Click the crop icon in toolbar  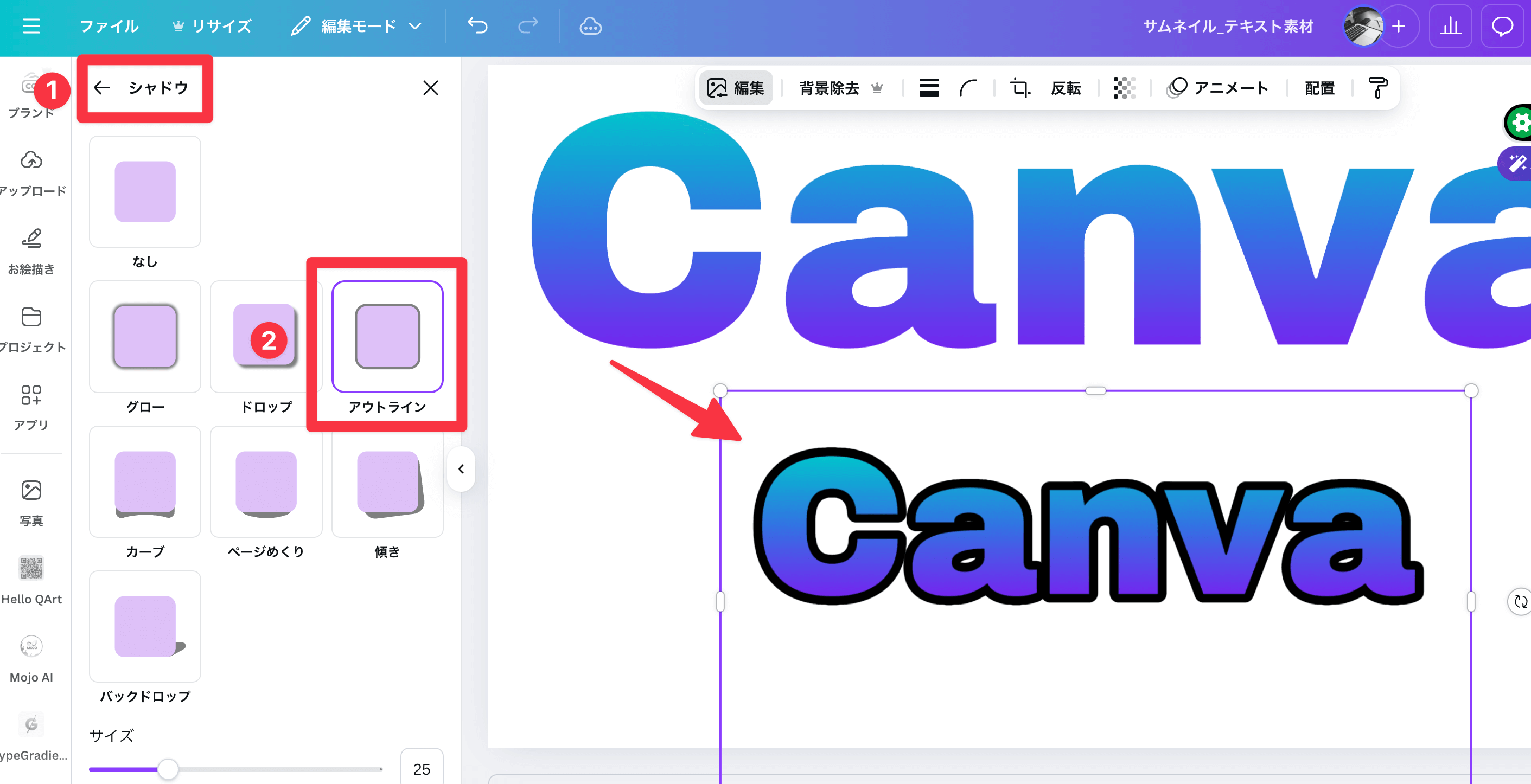[1020, 88]
